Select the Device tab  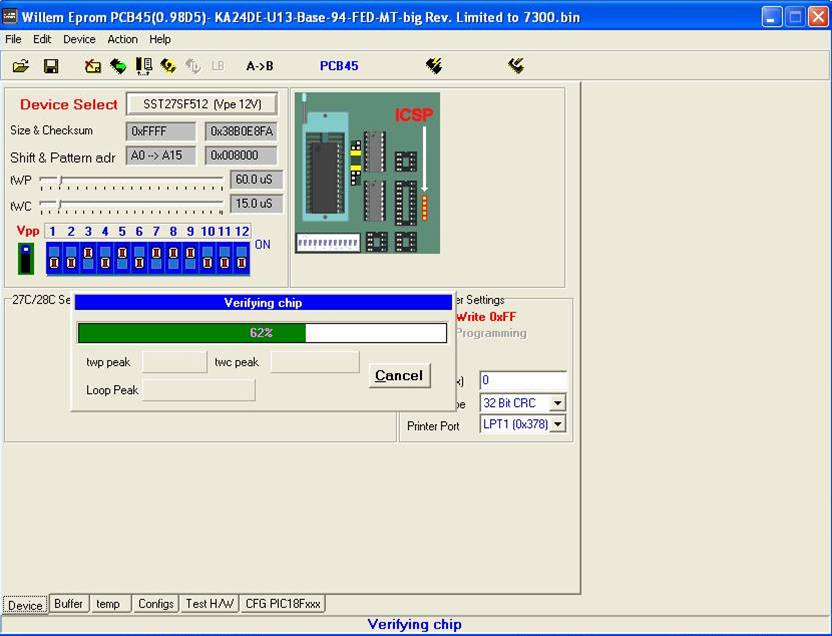[25, 605]
